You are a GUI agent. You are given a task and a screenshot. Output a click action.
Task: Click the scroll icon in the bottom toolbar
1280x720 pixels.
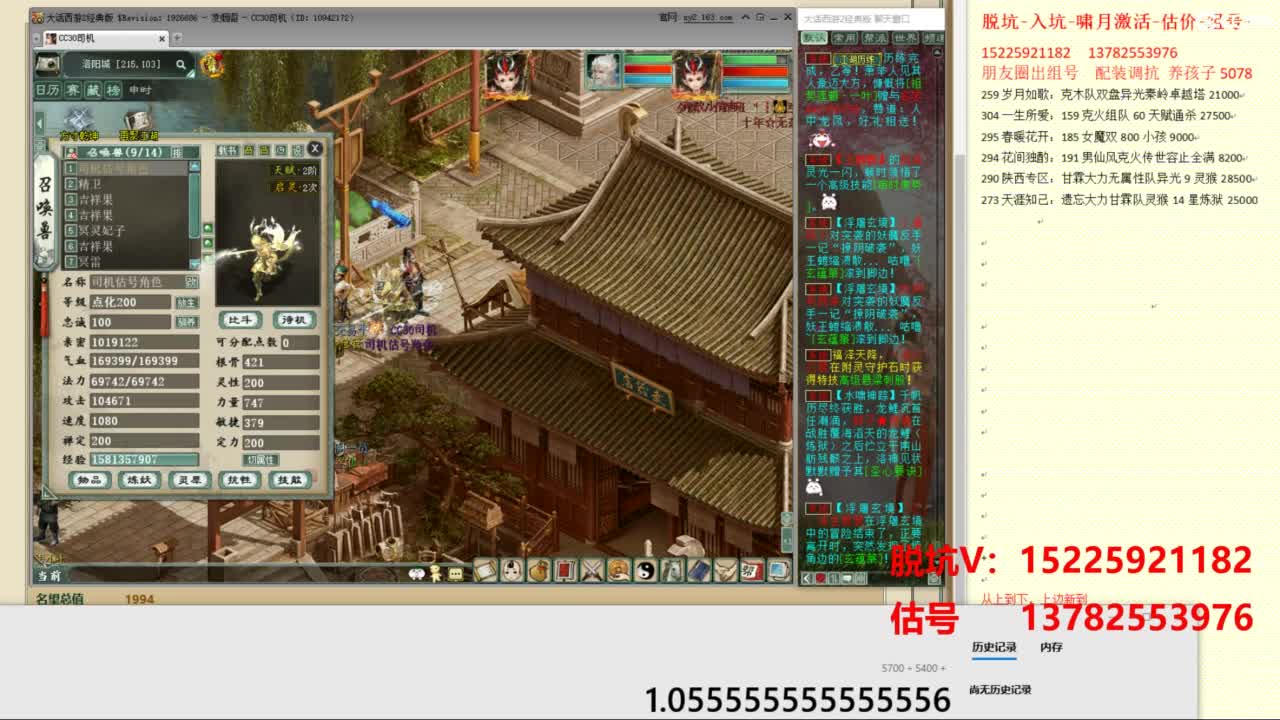(486, 571)
